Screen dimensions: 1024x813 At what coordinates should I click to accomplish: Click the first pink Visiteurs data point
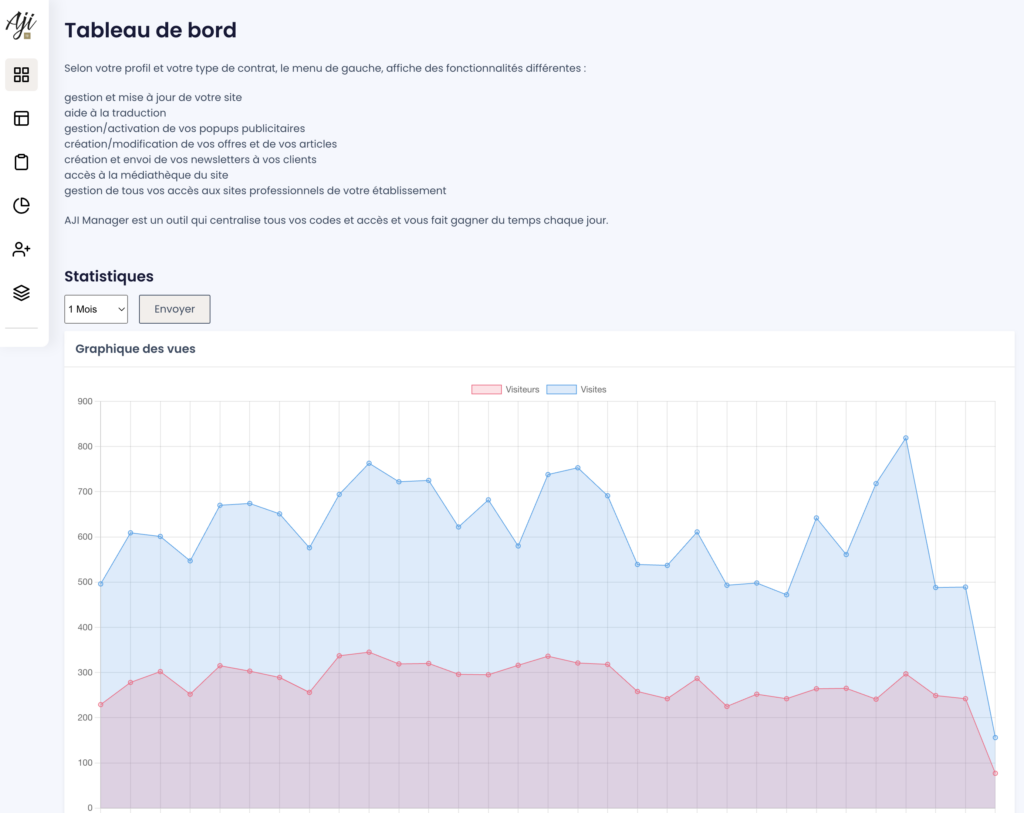pos(101,705)
